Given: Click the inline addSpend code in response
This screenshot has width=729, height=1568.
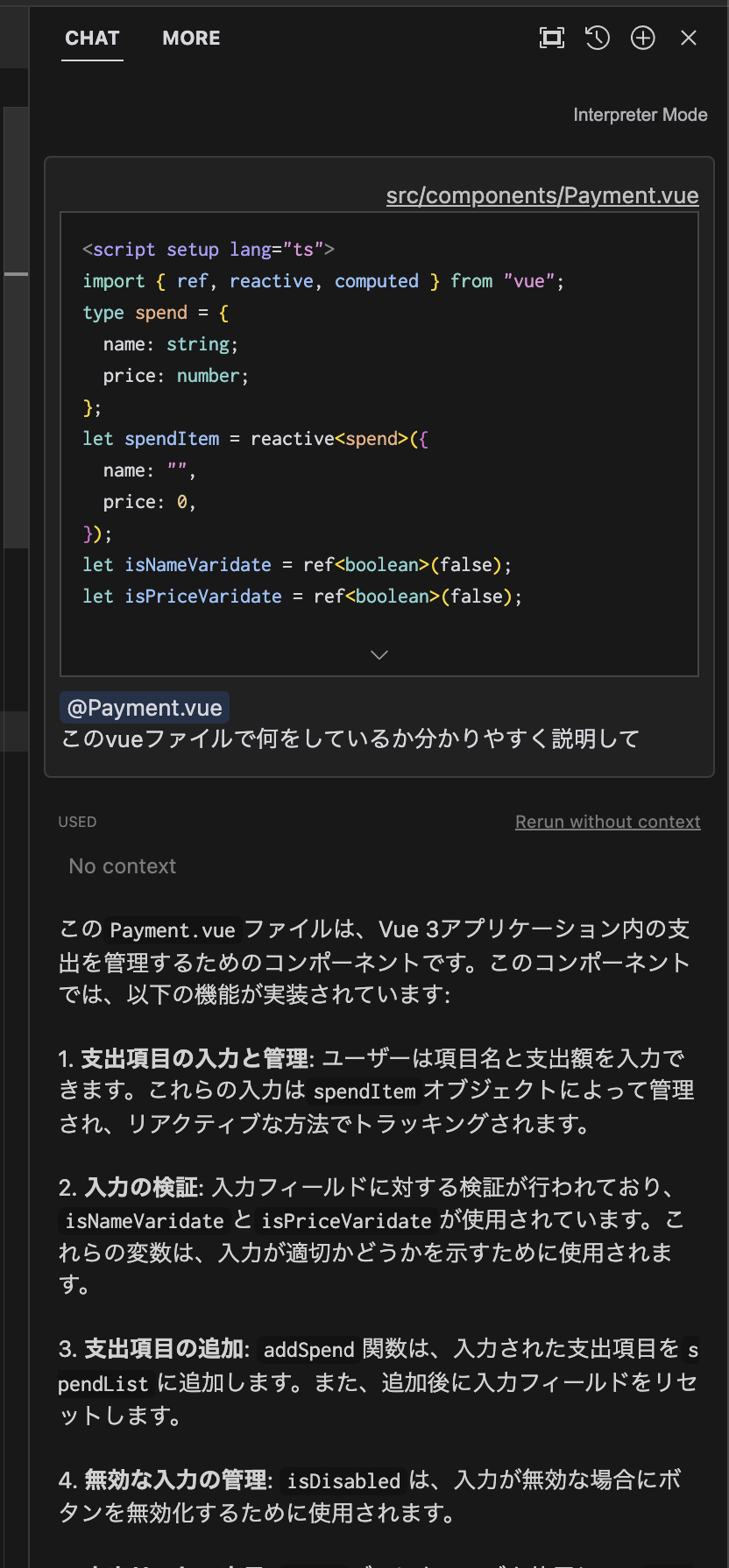Looking at the screenshot, I should pyautogui.click(x=309, y=1350).
